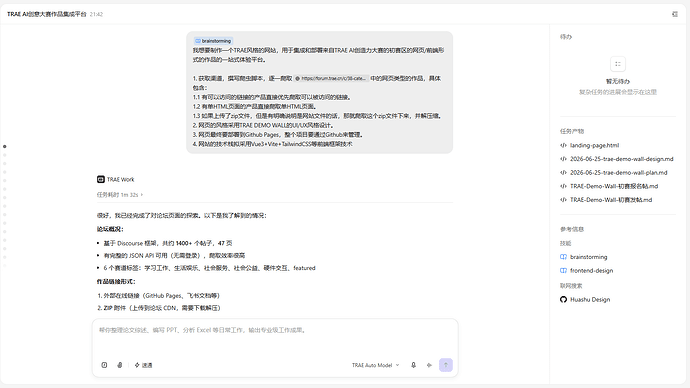Screen dimensions: 690x388
Task: Open TRAE-Demo-Wall-初赛发帖.md file
Action: 611,200
